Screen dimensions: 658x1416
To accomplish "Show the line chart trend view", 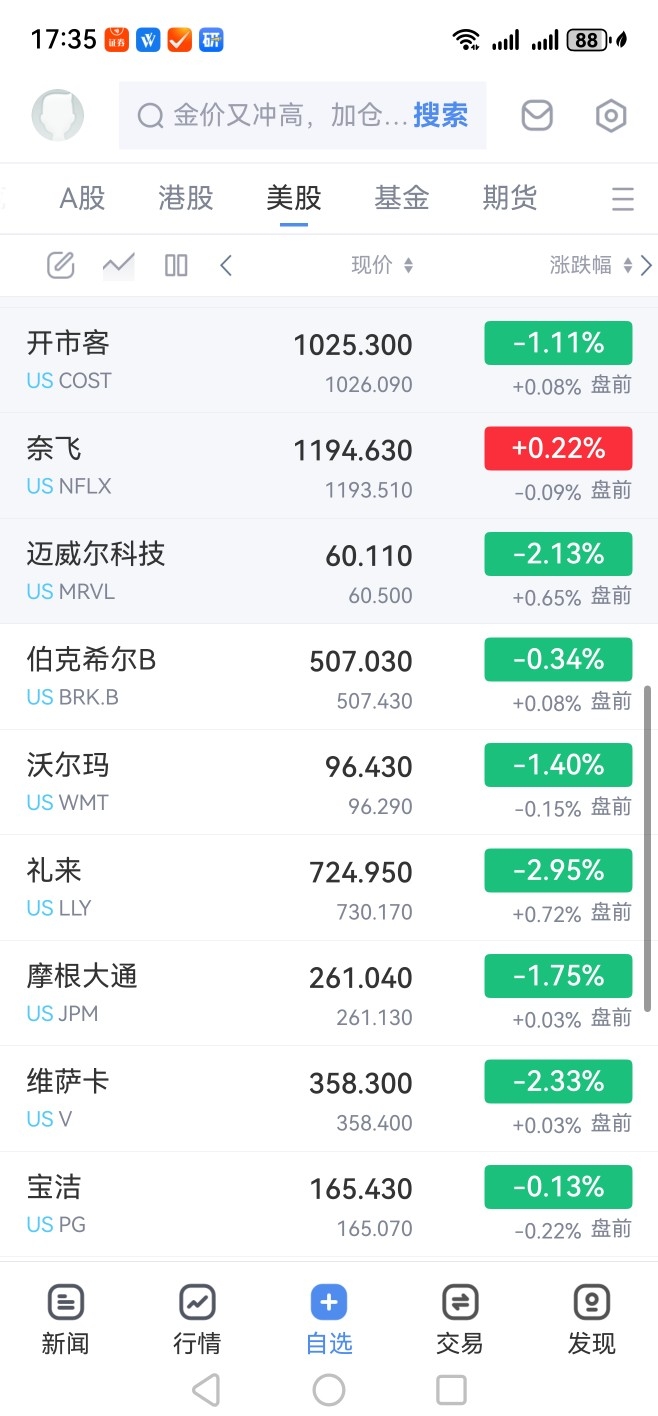I will click(x=118, y=265).
